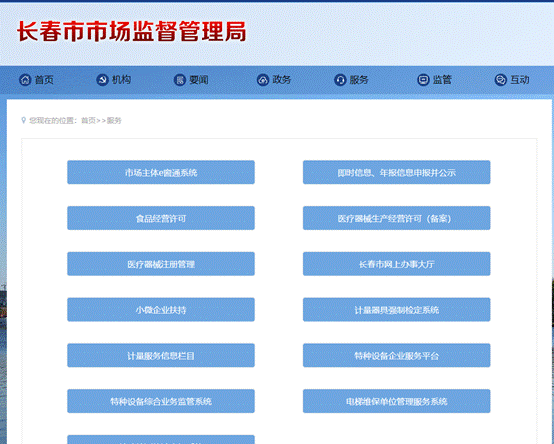Open the 政务 navigation menu text
The height and width of the screenshot is (444, 554).
pyautogui.click(x=282, y=80)
